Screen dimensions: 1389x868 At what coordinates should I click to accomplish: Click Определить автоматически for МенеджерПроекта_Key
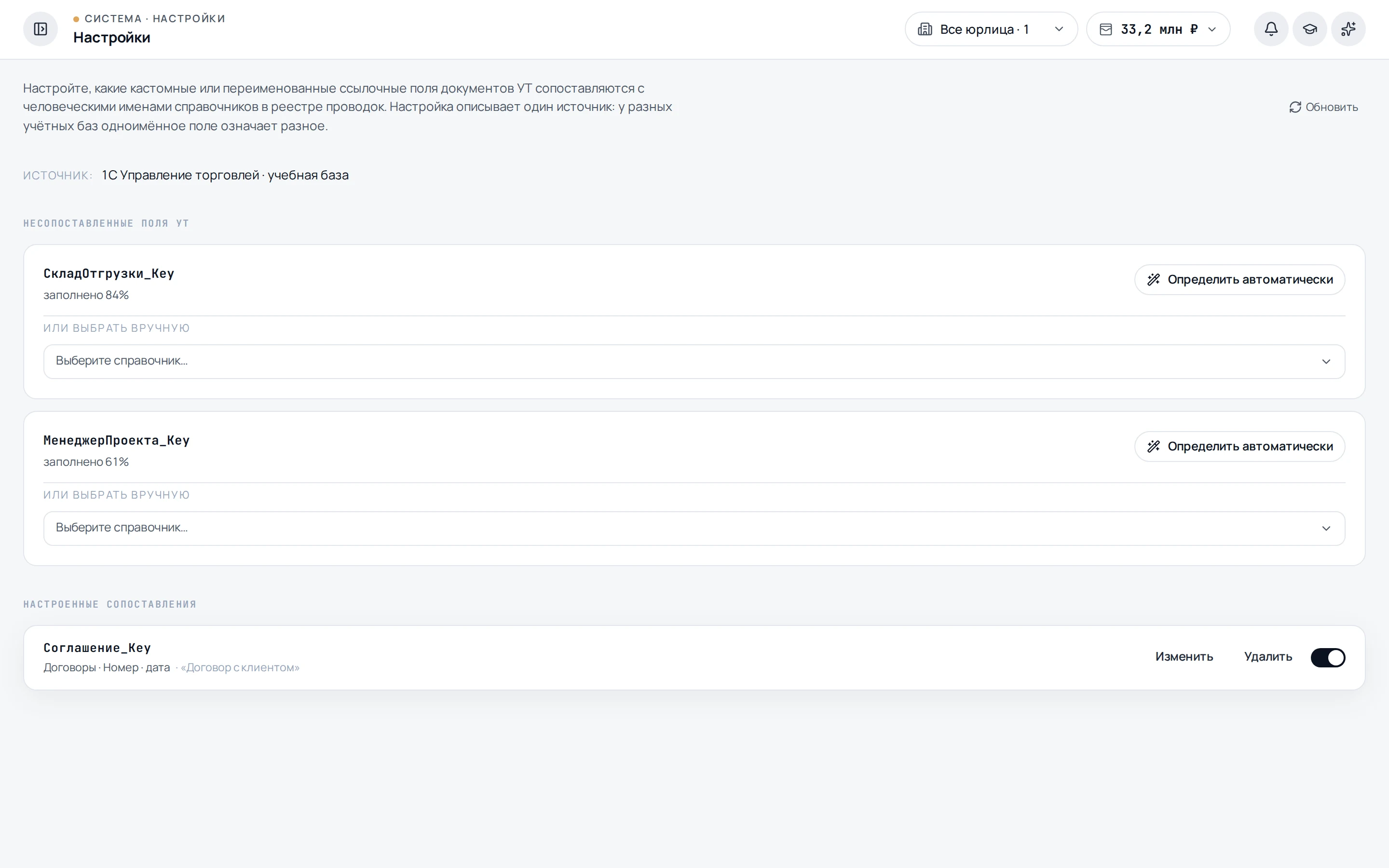click(1239, 447)
